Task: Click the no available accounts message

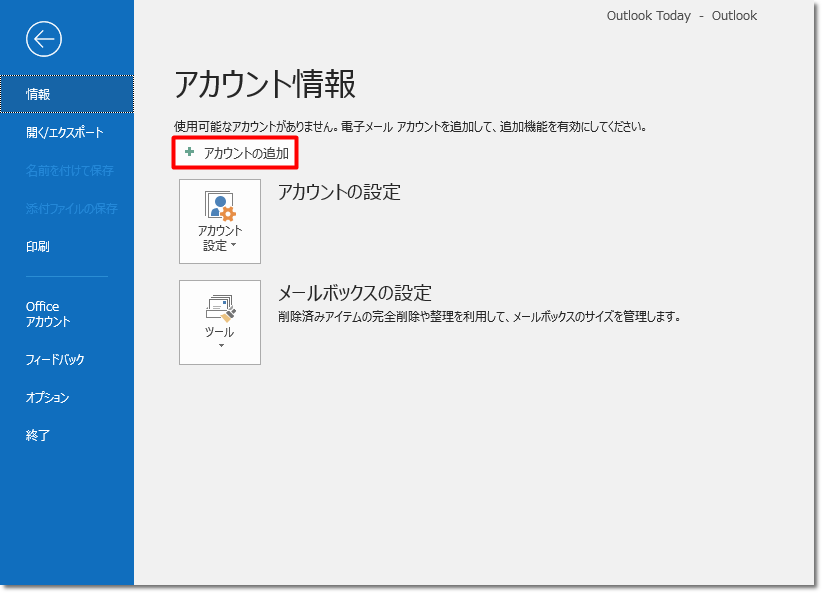Action: pos(410,127)
